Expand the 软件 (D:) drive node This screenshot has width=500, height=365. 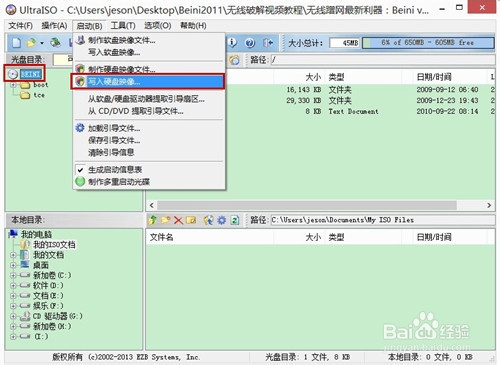pos(13,286)
